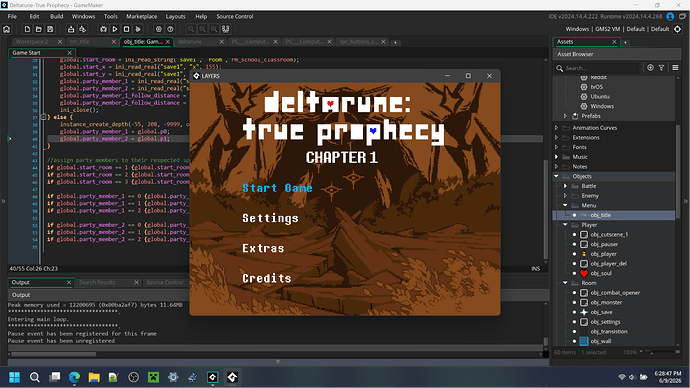This screenshot has width=690, height=388.
Task: Expand the Extensions folder
Action: [x=556, y=137]
